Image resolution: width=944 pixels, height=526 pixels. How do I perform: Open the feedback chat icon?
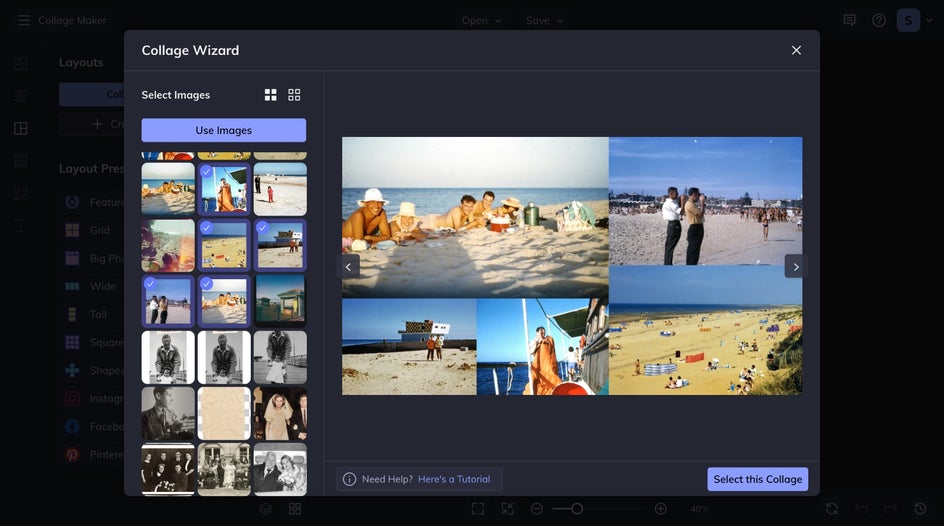point(849,20)
